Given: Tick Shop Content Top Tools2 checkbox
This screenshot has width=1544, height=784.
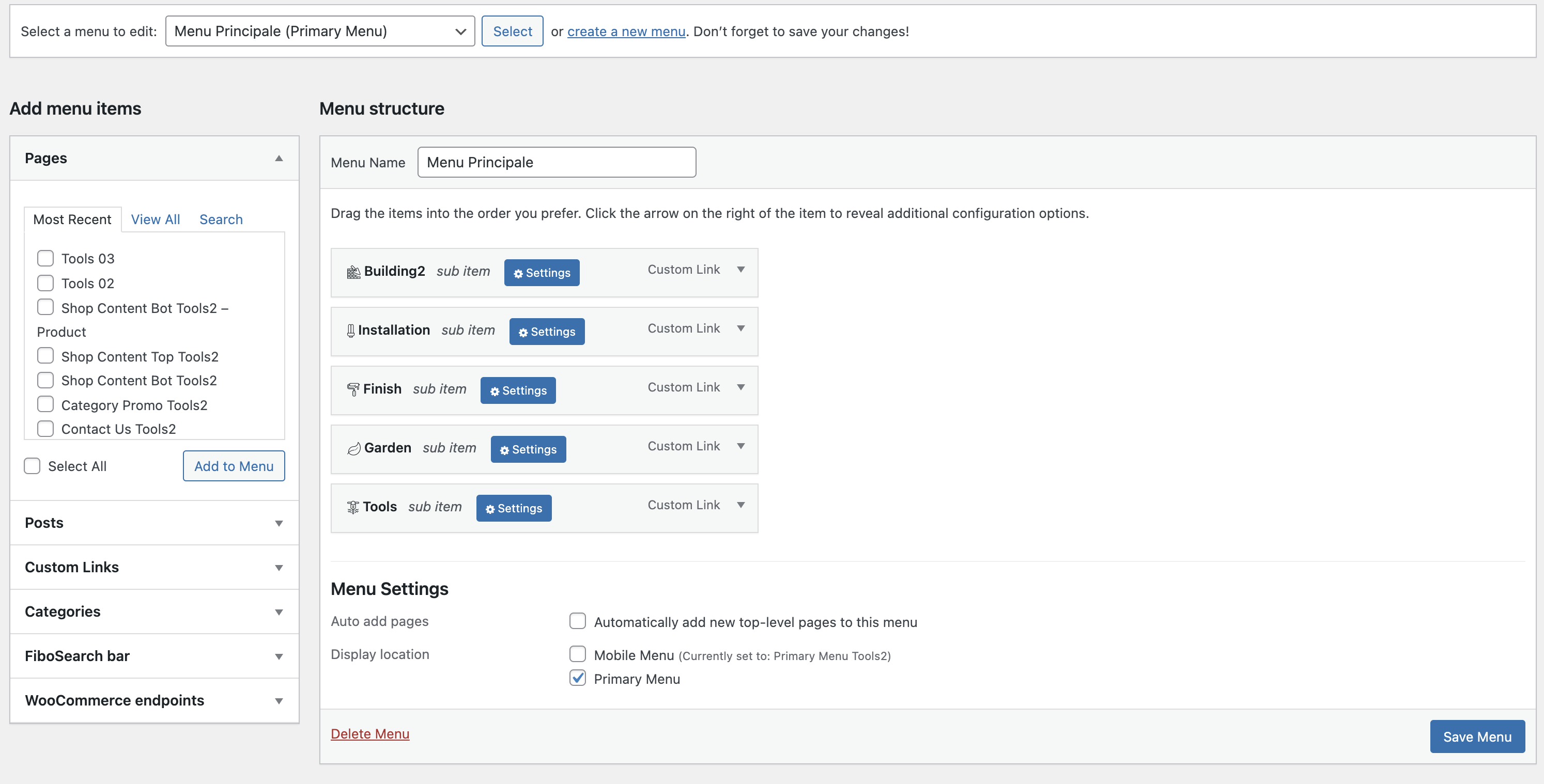Looking at the screenshot, I should (x=45, y=356).
